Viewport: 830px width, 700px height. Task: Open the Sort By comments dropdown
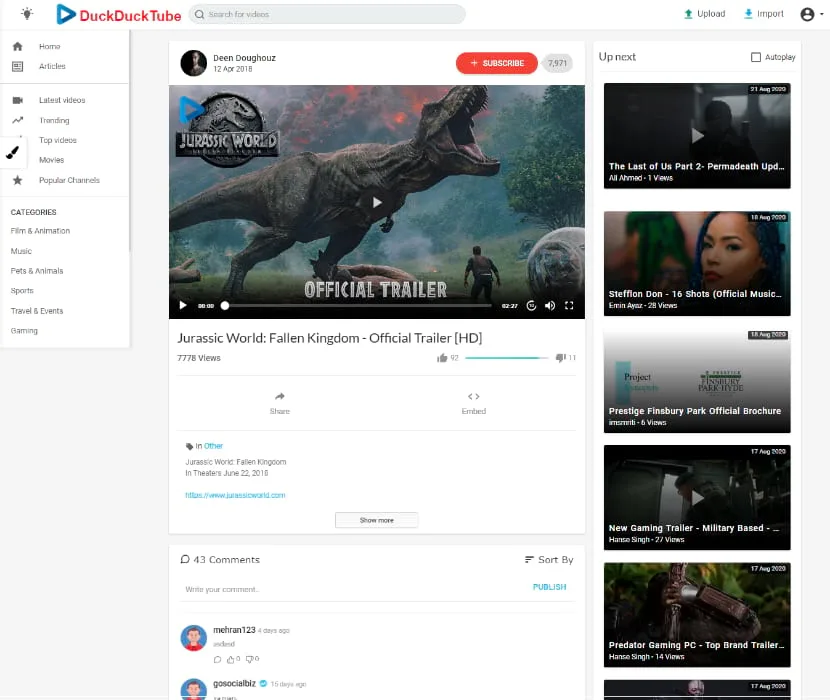549,560
